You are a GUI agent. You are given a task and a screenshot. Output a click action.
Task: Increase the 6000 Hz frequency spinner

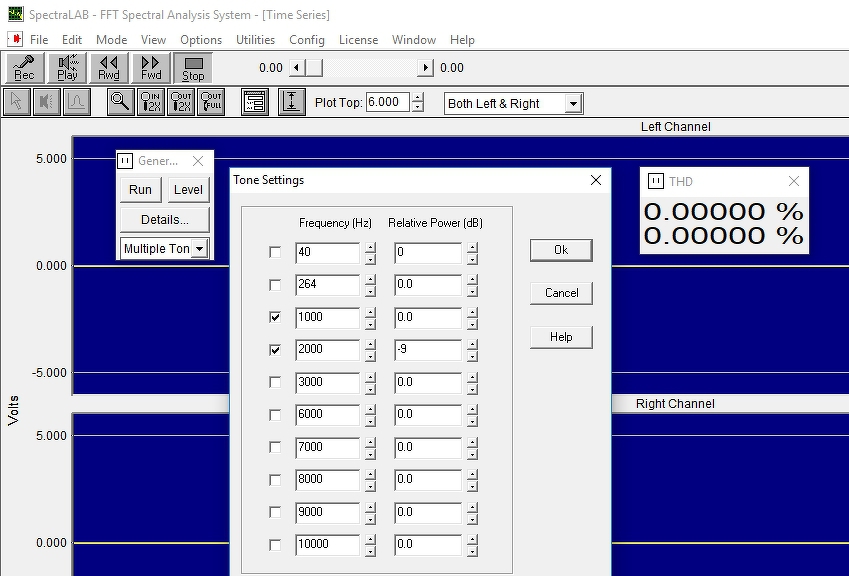point(370,410)
